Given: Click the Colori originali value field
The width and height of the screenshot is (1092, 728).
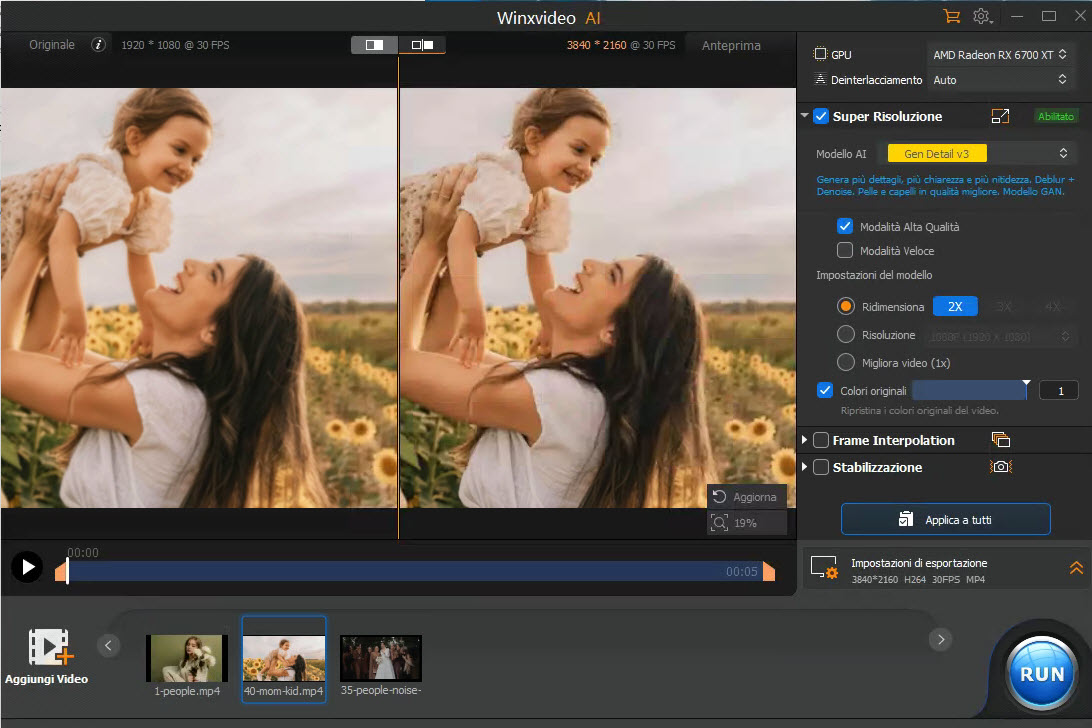Looking at the screenshot, I should (1058, 391).
